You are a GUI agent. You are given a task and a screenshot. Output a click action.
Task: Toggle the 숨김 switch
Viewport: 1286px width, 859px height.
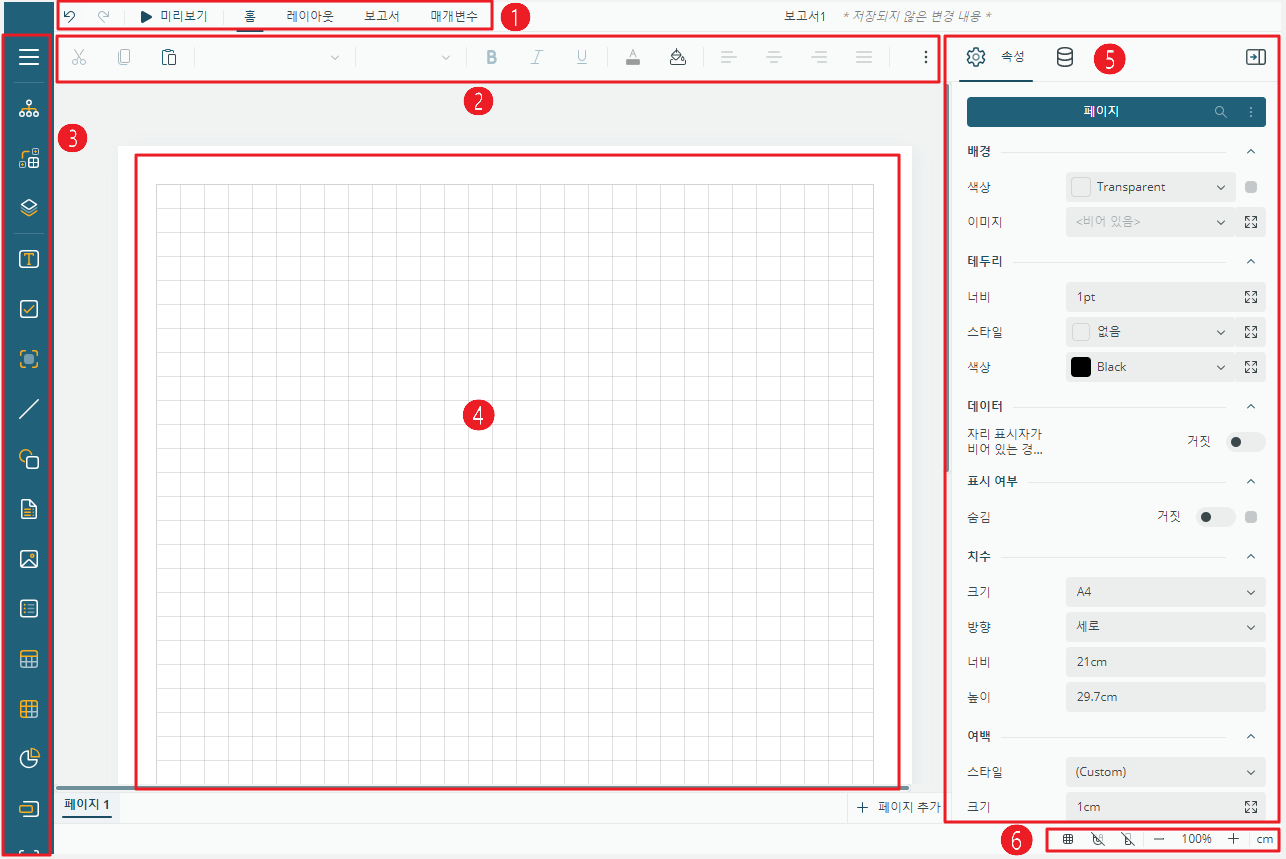(x=1216, y=517)
